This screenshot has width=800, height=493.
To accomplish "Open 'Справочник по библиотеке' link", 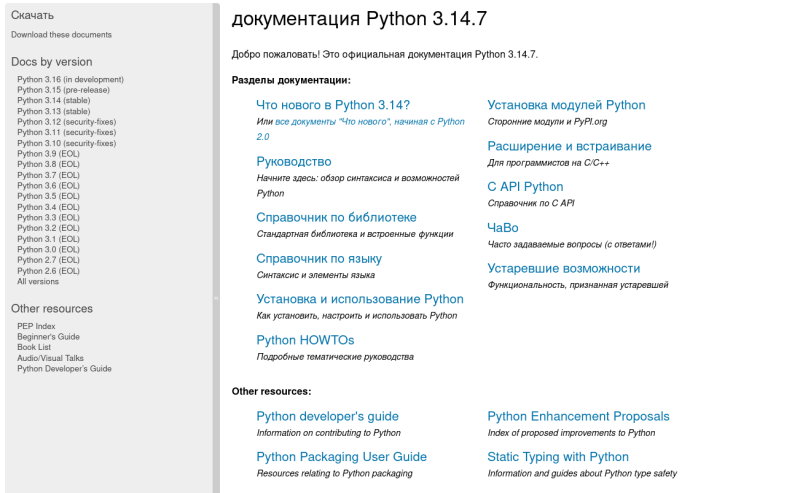I will pyautogui.click(x=336, y=217).
